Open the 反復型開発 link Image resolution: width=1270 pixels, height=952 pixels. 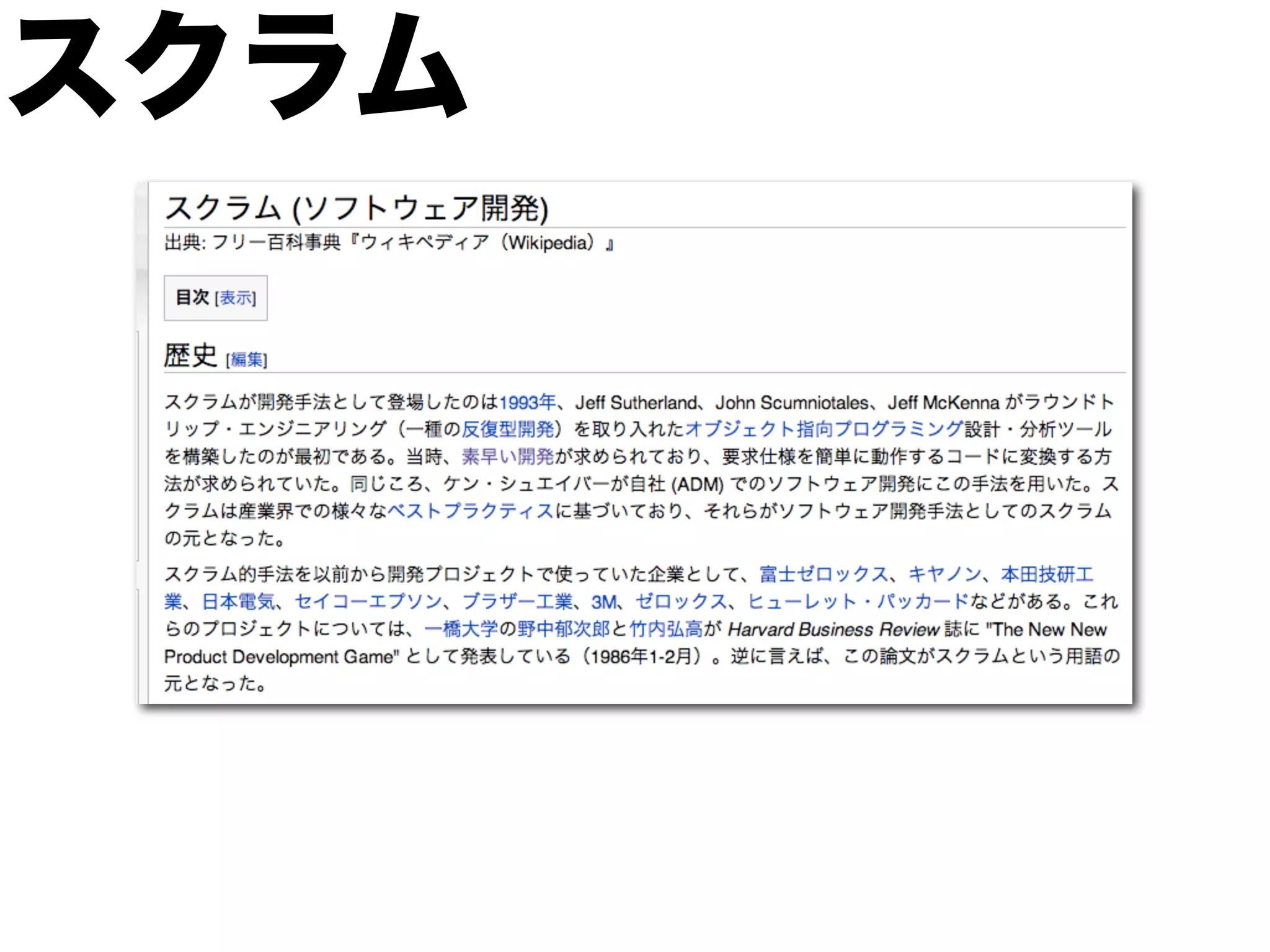click(508, 429)
